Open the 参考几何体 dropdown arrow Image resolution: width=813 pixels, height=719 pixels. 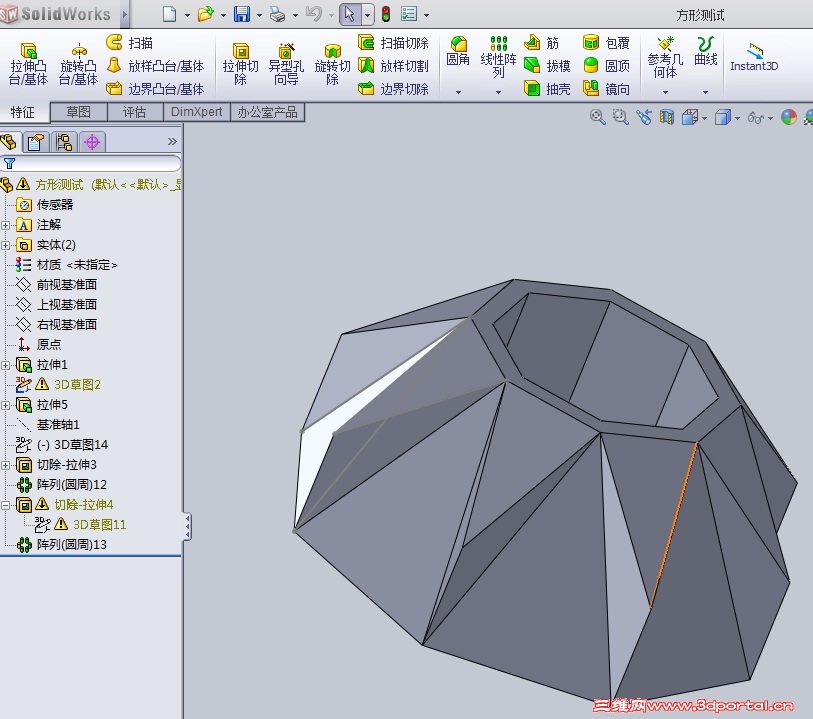tap(665, 92)
